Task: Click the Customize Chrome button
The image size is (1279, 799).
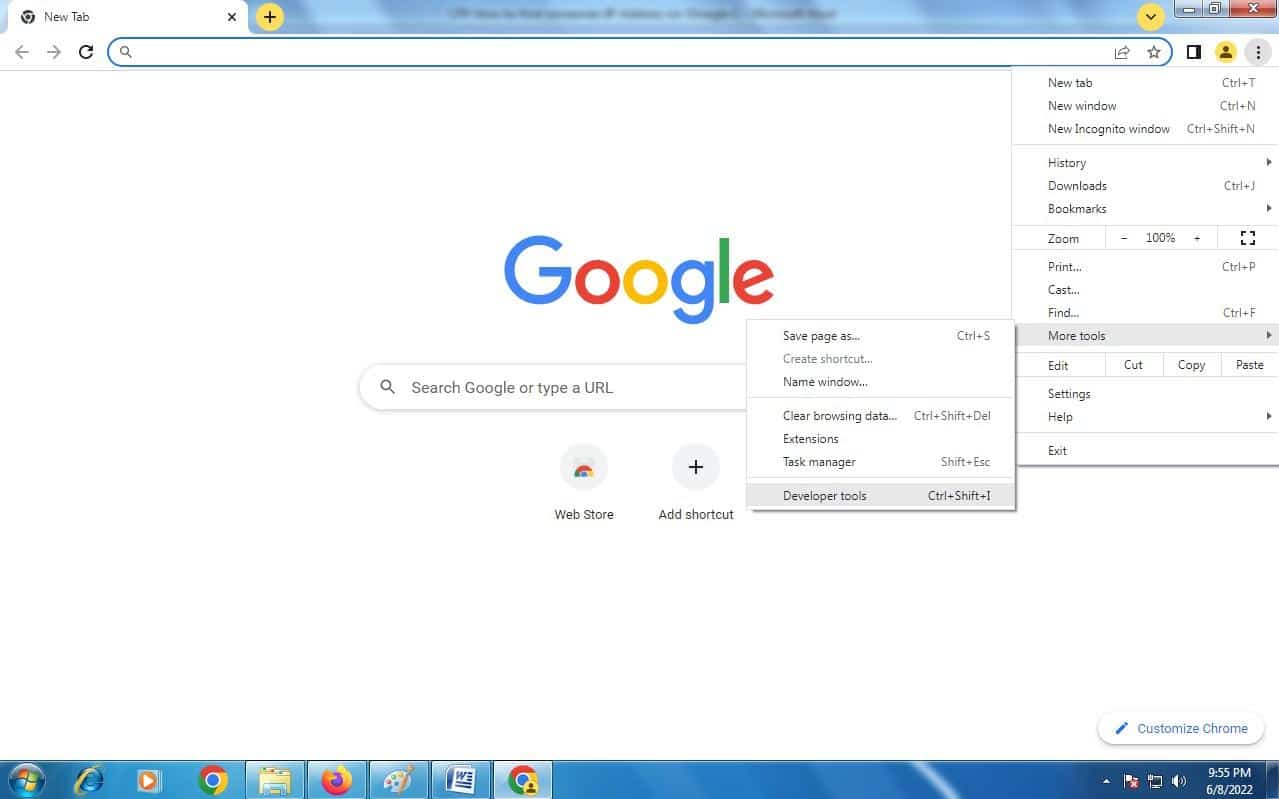Action: tap(1180, 728)
